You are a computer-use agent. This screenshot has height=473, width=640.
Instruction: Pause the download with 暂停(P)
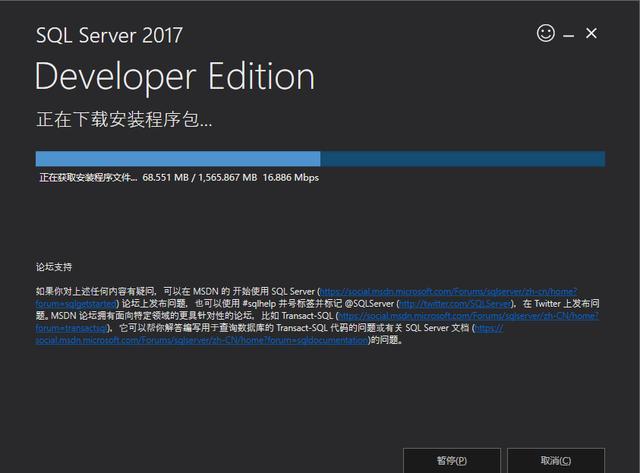click(452, 460)
